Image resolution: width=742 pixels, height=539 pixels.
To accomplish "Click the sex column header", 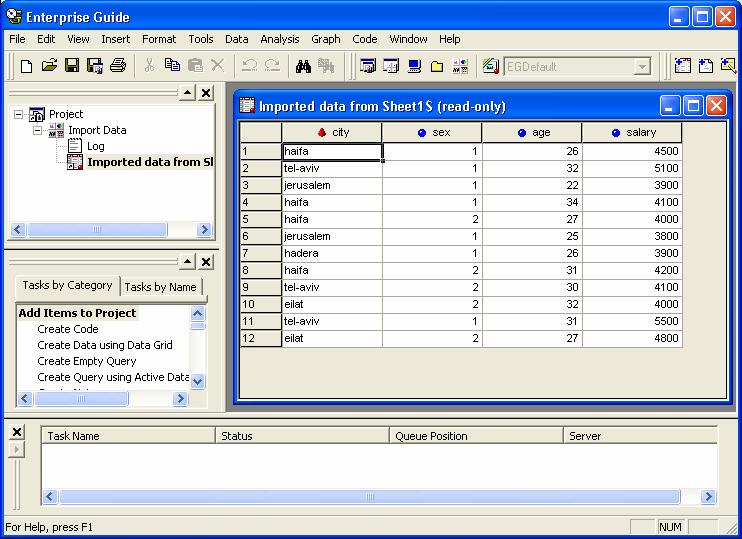I will tap(432, 133).
